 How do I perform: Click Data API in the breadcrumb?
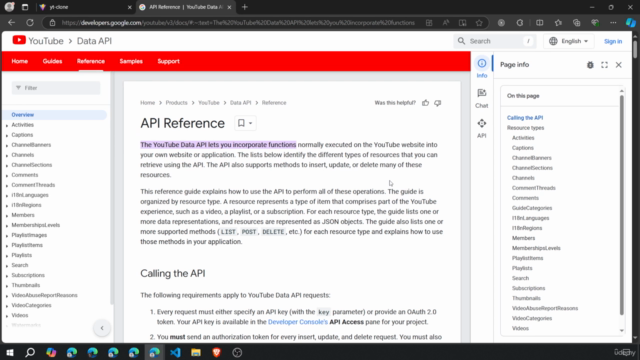[240, 102]
